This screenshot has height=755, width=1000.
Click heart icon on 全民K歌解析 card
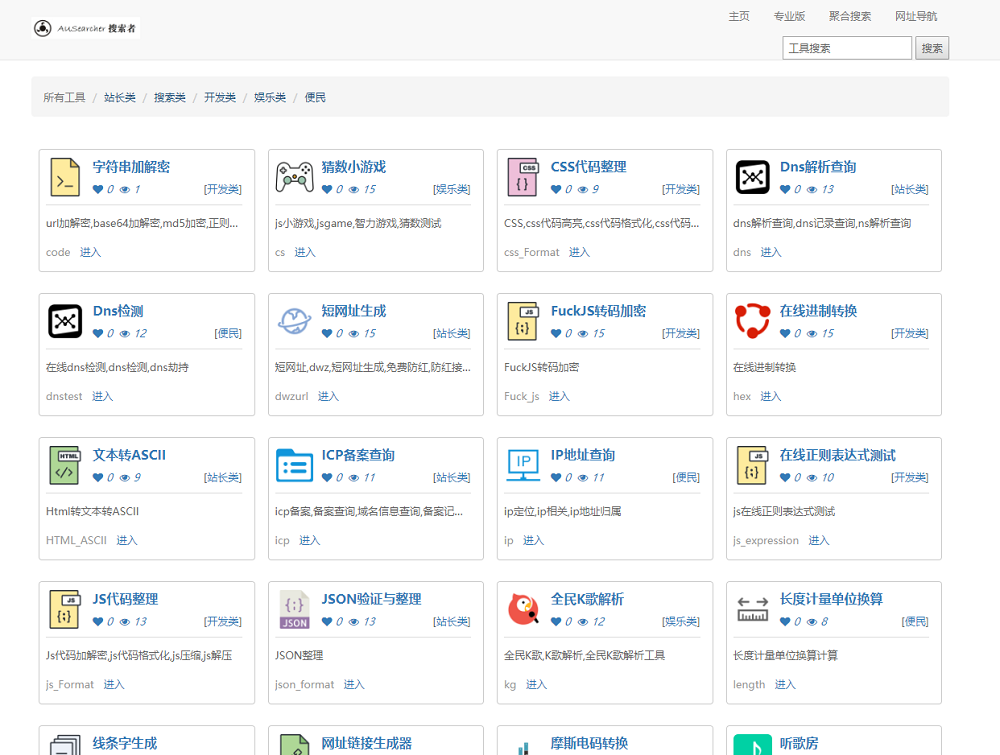(x=556, y=622)
